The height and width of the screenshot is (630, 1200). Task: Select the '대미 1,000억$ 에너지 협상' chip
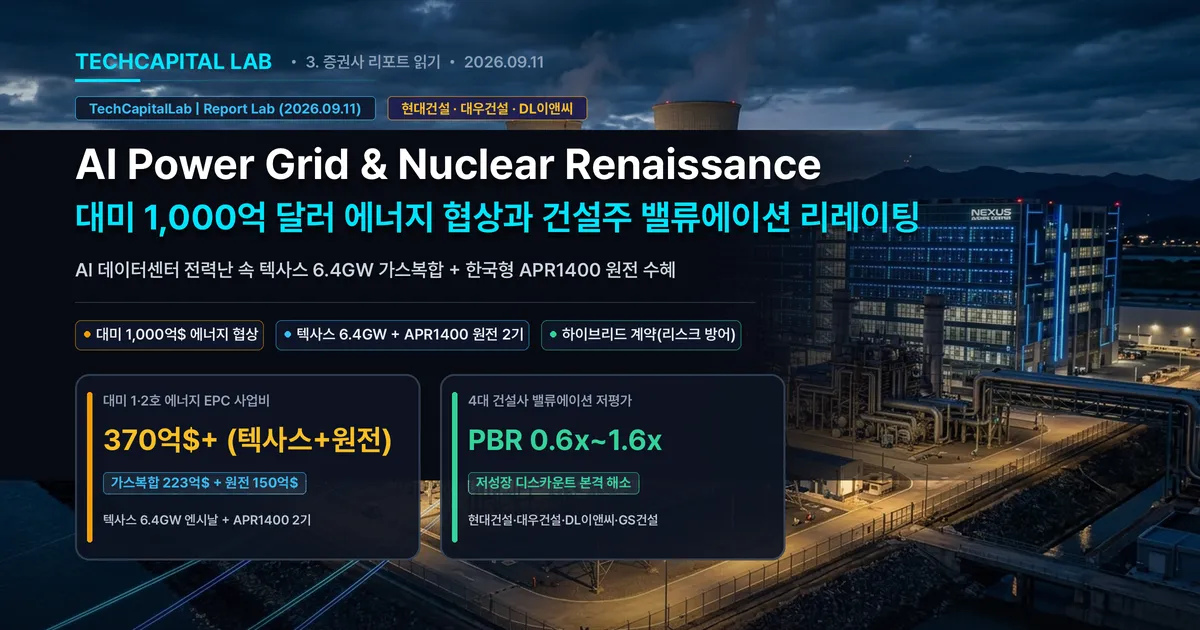click(x=169, y=334)
